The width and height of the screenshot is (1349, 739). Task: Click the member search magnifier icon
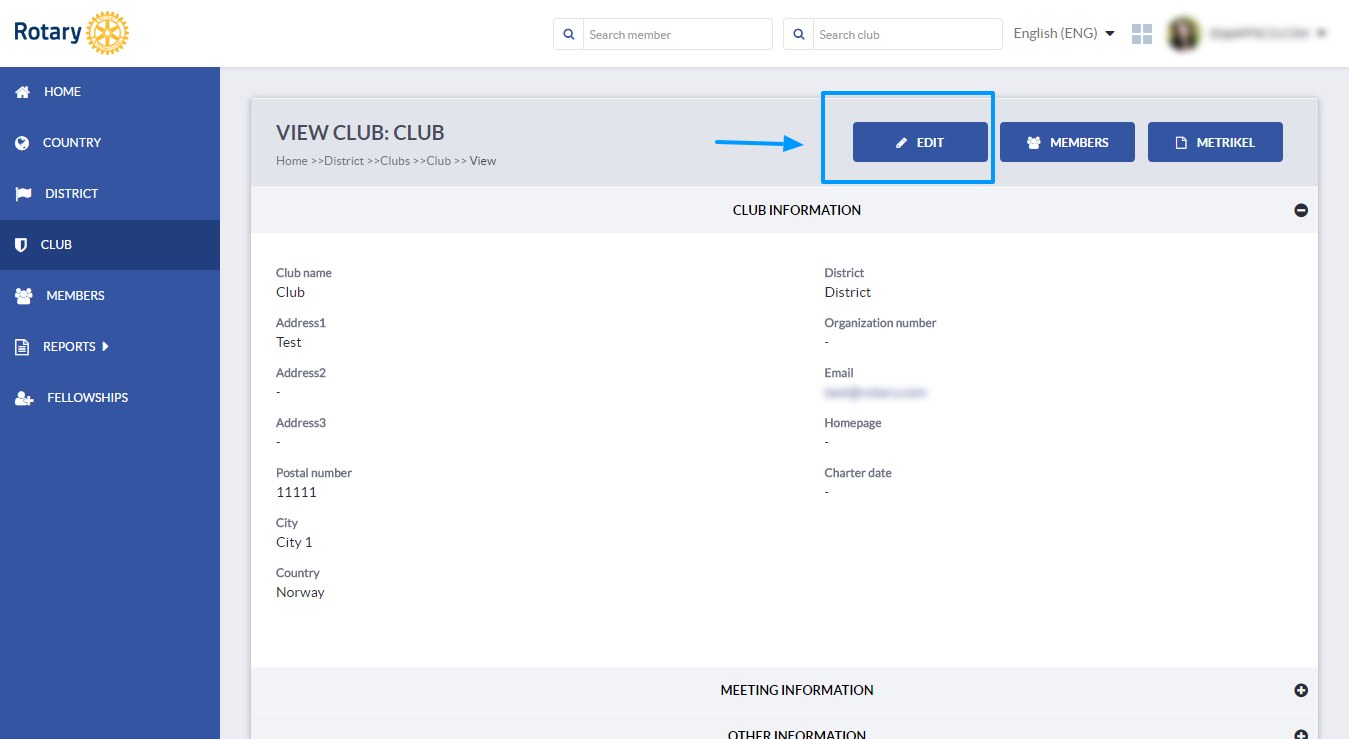pos(569,34)
